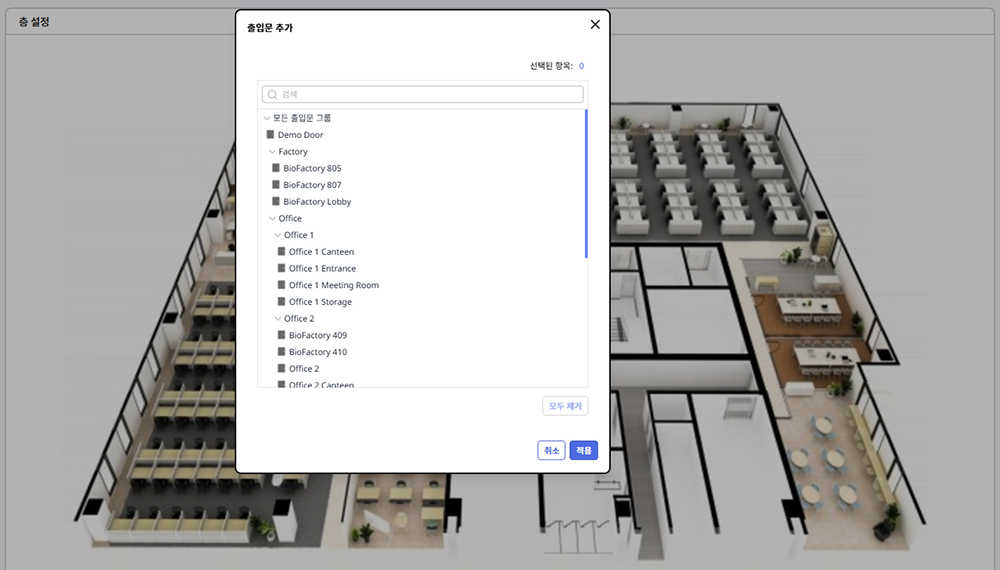Image resolution: width=1000 pixels, height=570 pixels.
Task: Collapse the Office 1 subgroup chevron
Action: (x=278, y=235)
